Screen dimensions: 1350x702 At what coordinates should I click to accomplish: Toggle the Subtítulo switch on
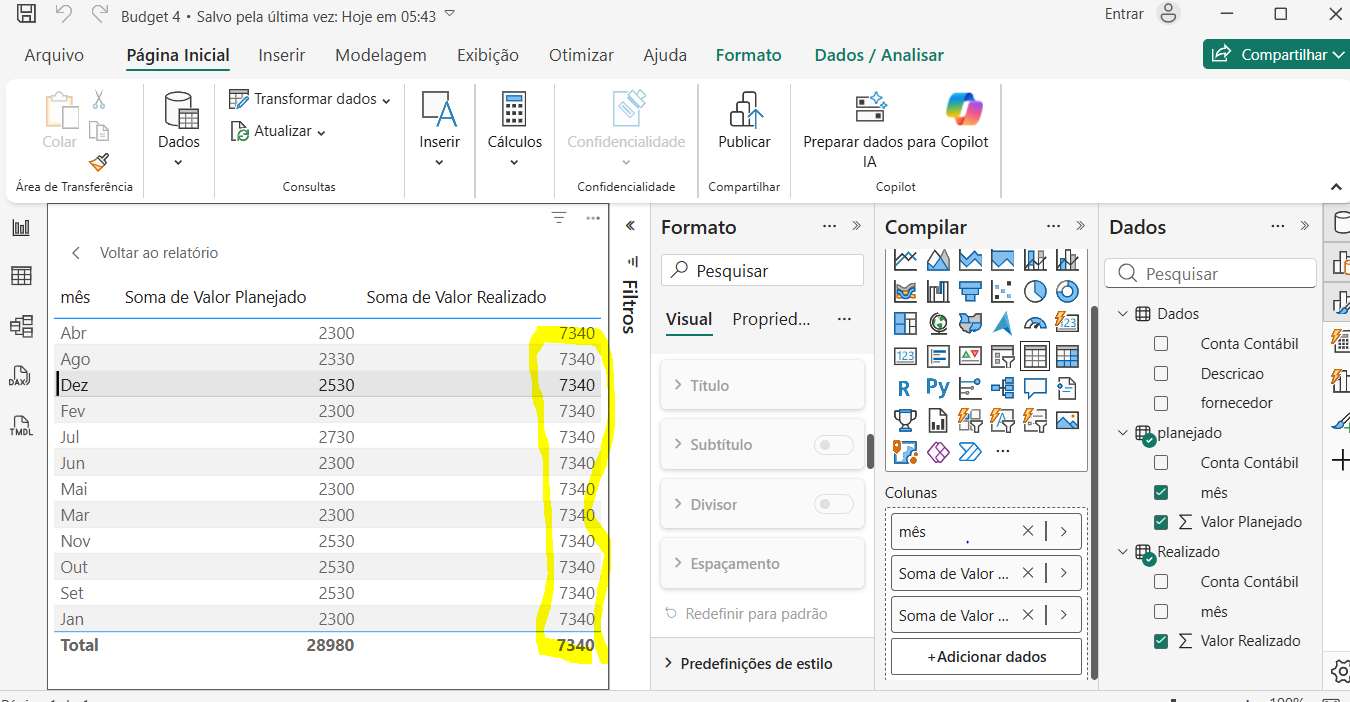(833, 444)
